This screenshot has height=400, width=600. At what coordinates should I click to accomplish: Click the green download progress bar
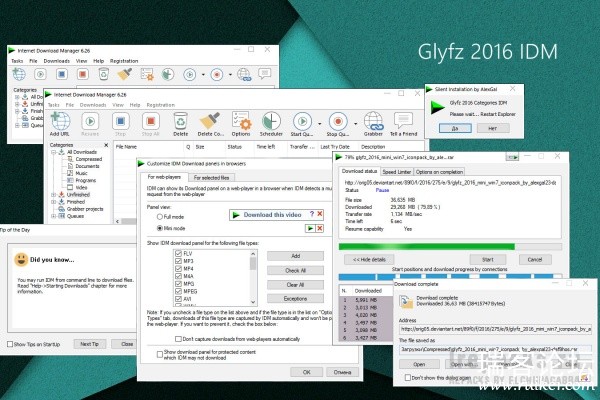click(450, 247)
